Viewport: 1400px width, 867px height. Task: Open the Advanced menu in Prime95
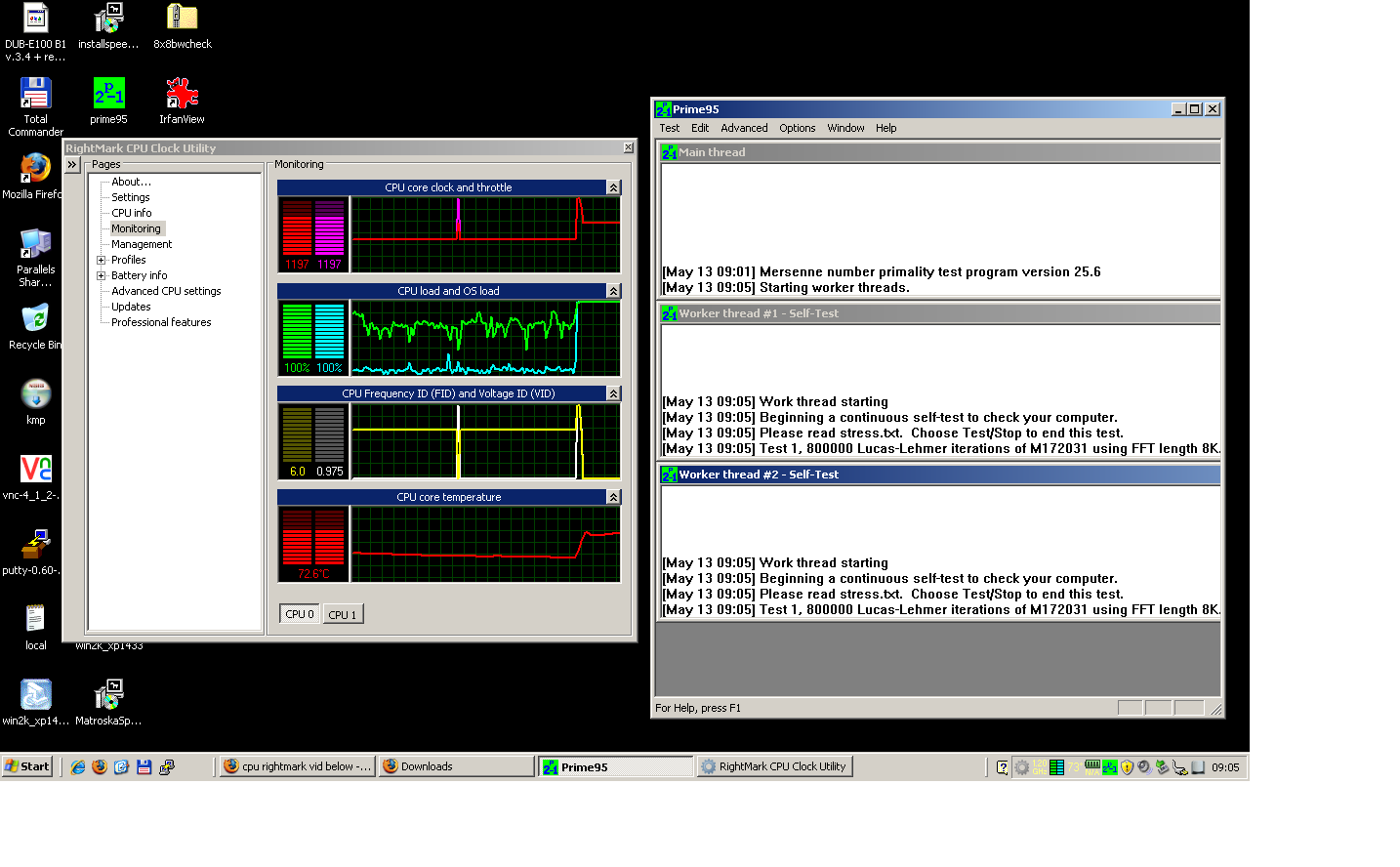coord(744,128)
